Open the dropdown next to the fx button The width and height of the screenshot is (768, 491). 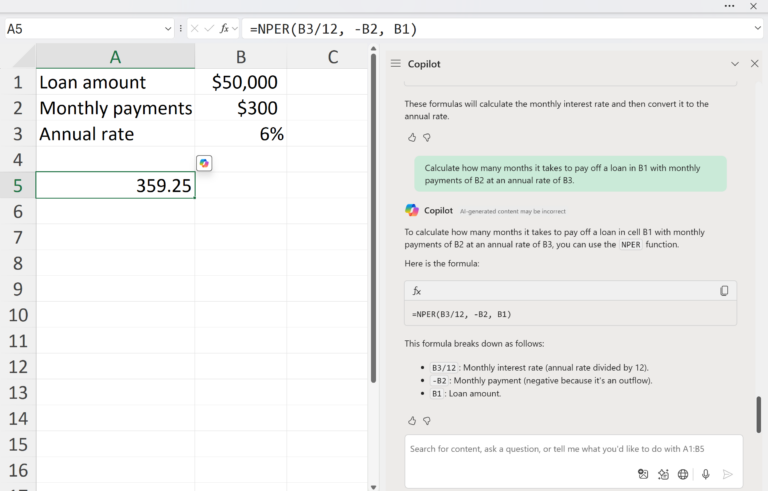pyautogui.click(x=235, y=28)
